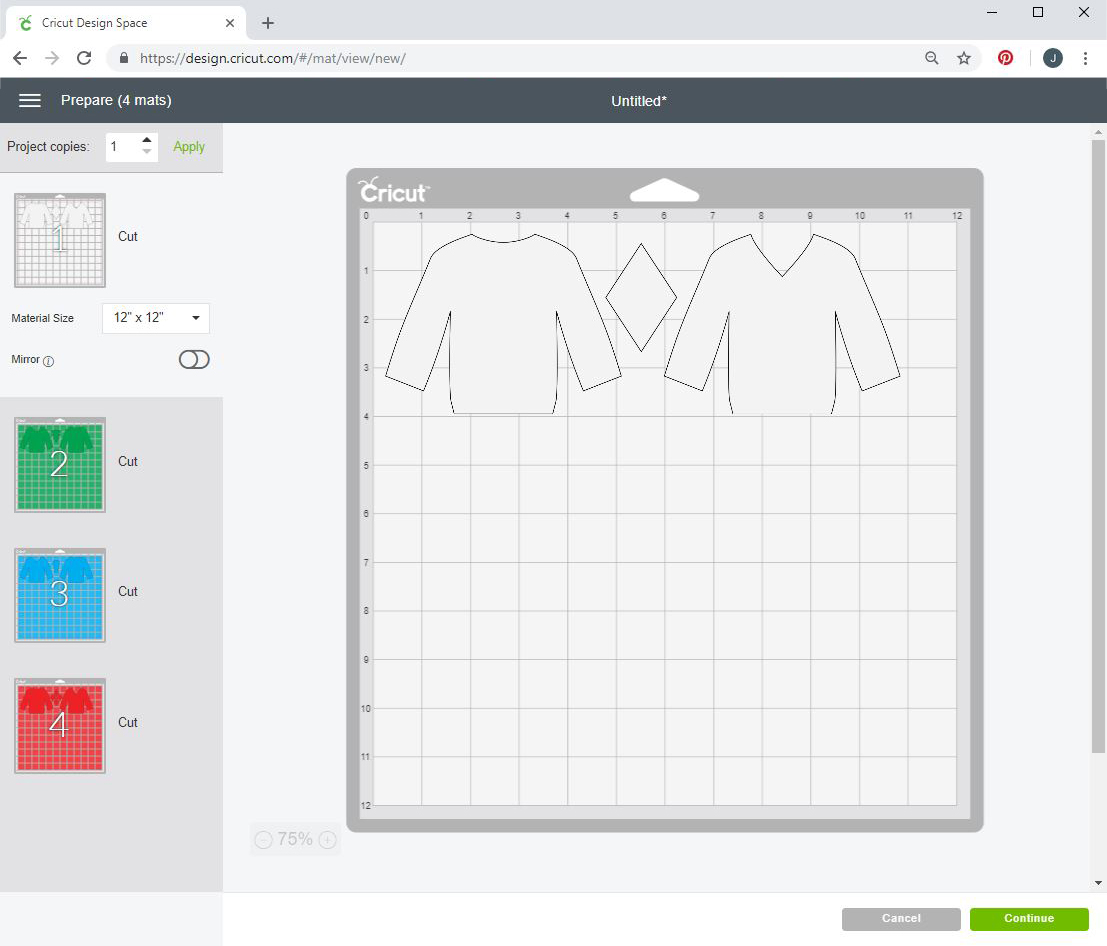Image resolution: width=1107 pixels, height=946 pixels.
Task: Go forward in browser history
Action: (x=52, y=58)
